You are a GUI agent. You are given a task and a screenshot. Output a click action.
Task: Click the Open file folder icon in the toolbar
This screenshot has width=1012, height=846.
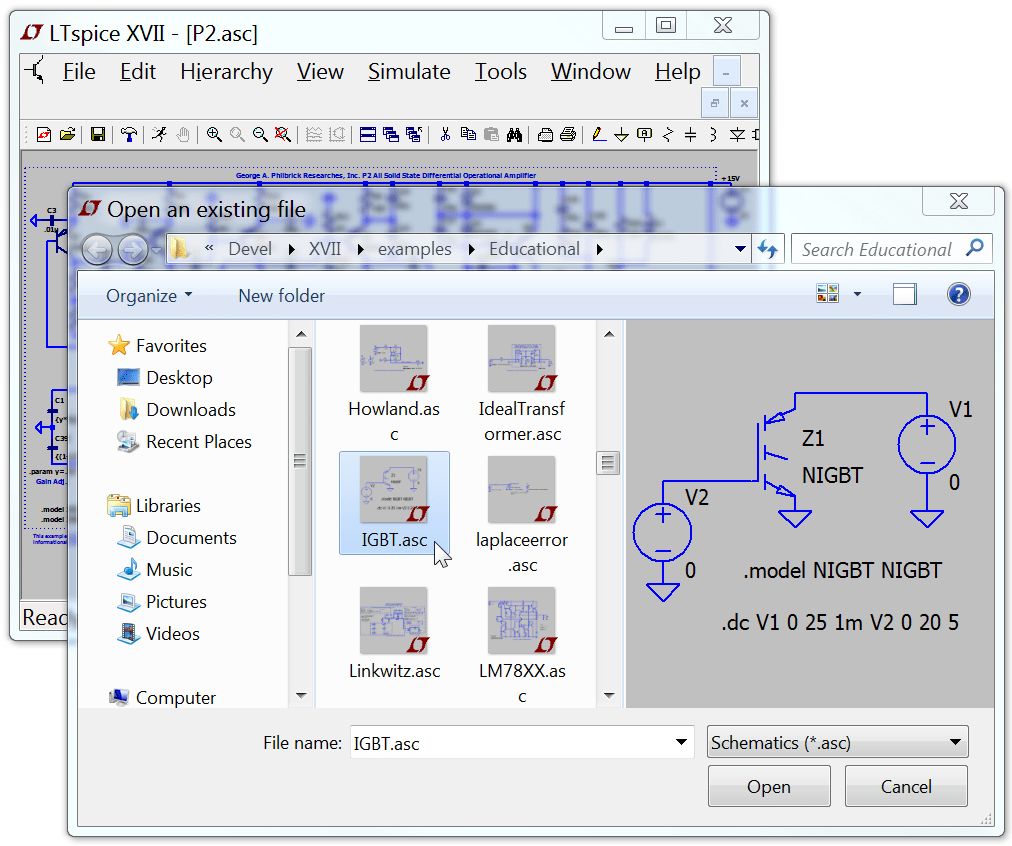pos(67,134)
